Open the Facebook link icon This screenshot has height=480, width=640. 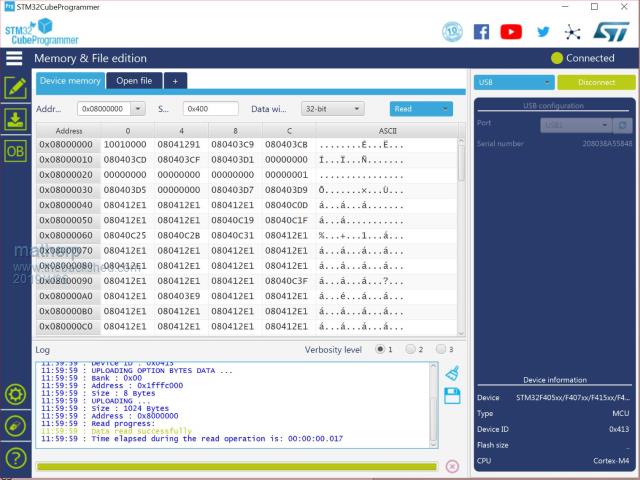pyautogui.click(x=482, y=32)
